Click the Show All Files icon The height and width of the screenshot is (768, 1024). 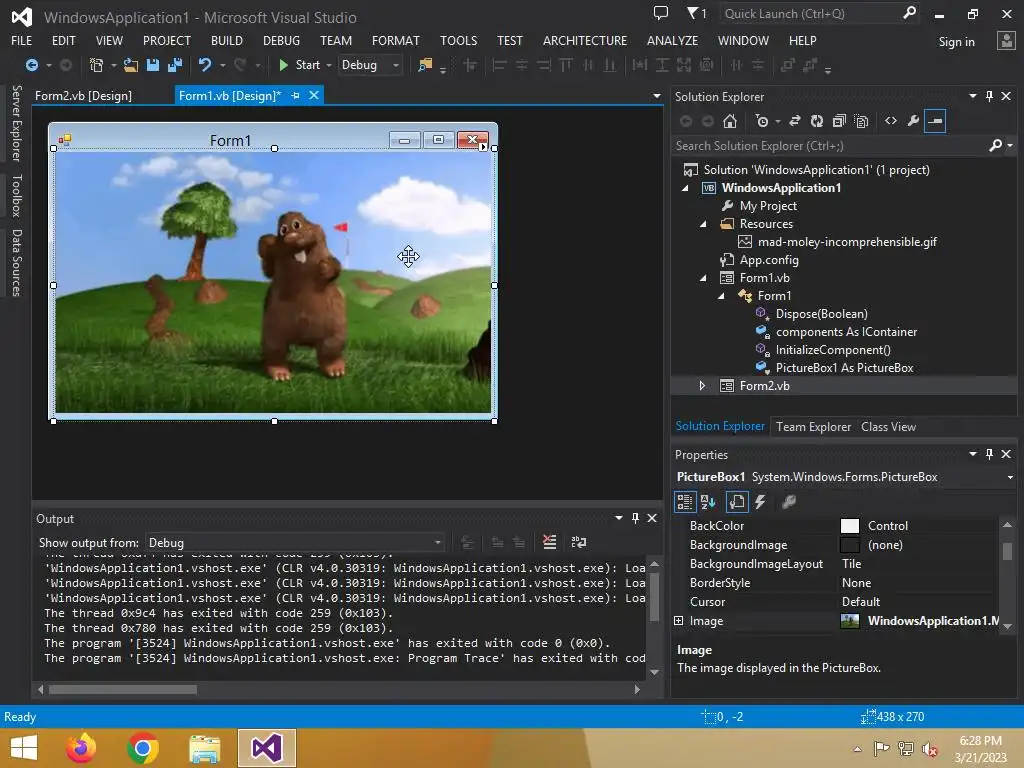point(861,121)
